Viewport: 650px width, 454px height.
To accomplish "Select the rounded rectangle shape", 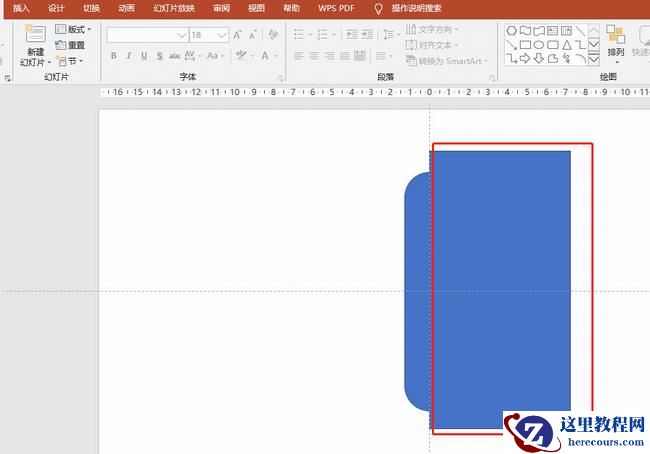I will 553,45.
